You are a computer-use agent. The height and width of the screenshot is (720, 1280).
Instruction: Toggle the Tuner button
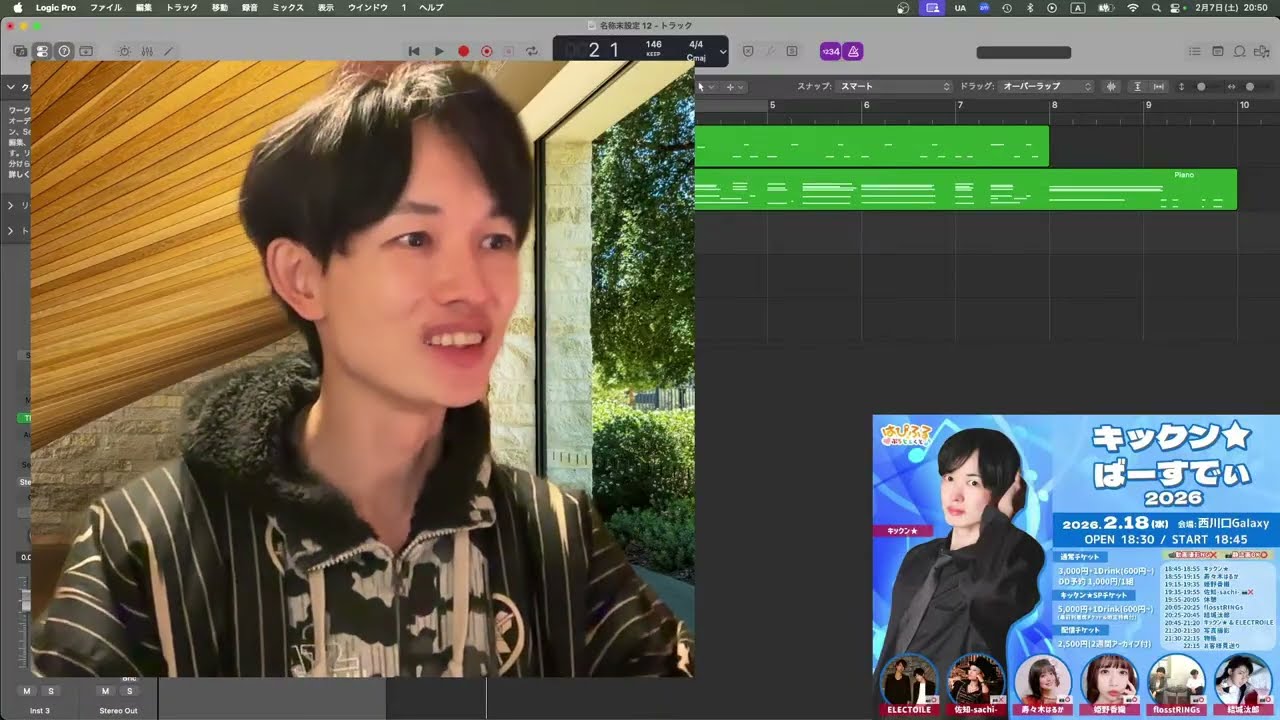[x=770, y=51]
